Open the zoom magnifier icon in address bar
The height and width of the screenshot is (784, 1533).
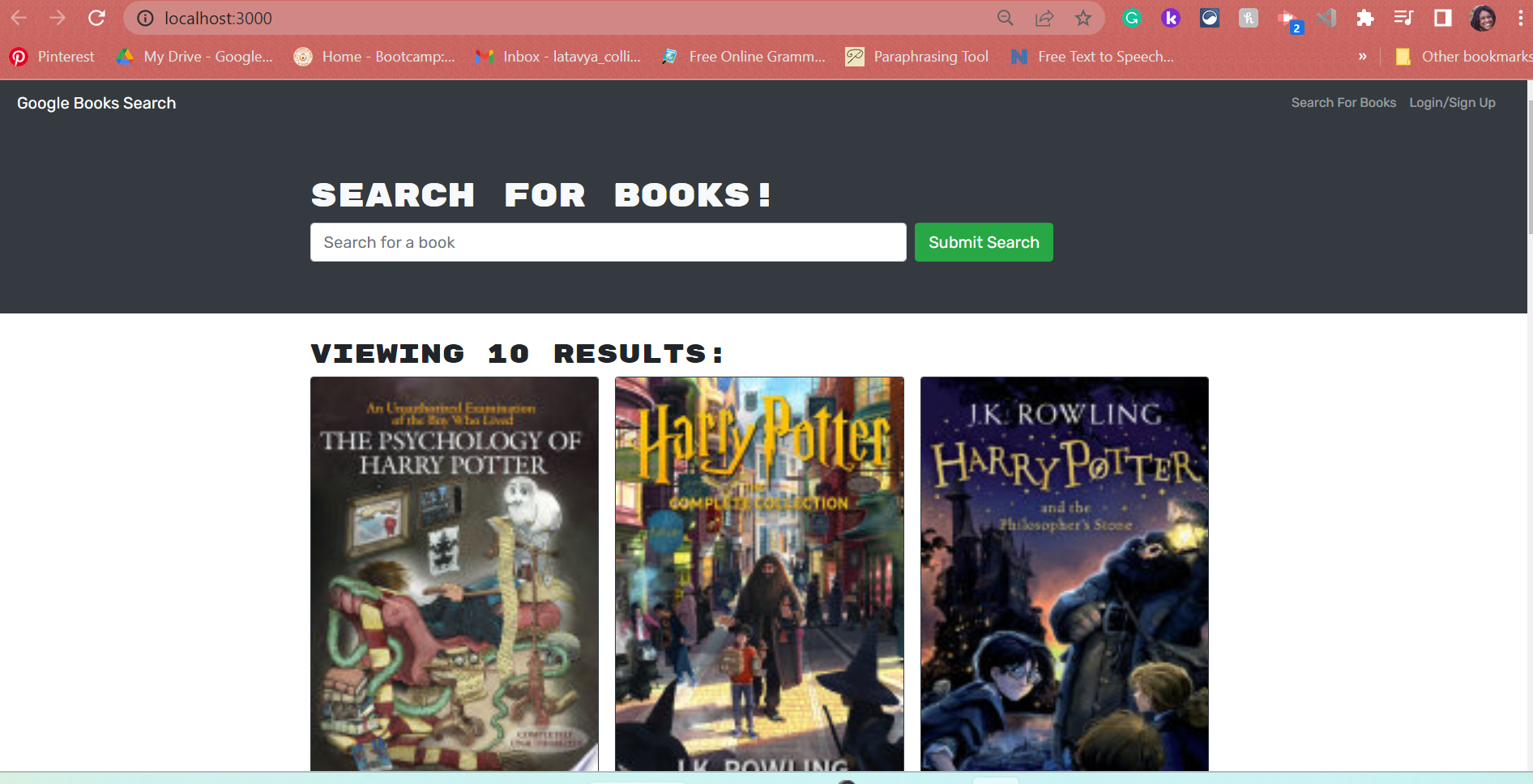coord(1006,18)
